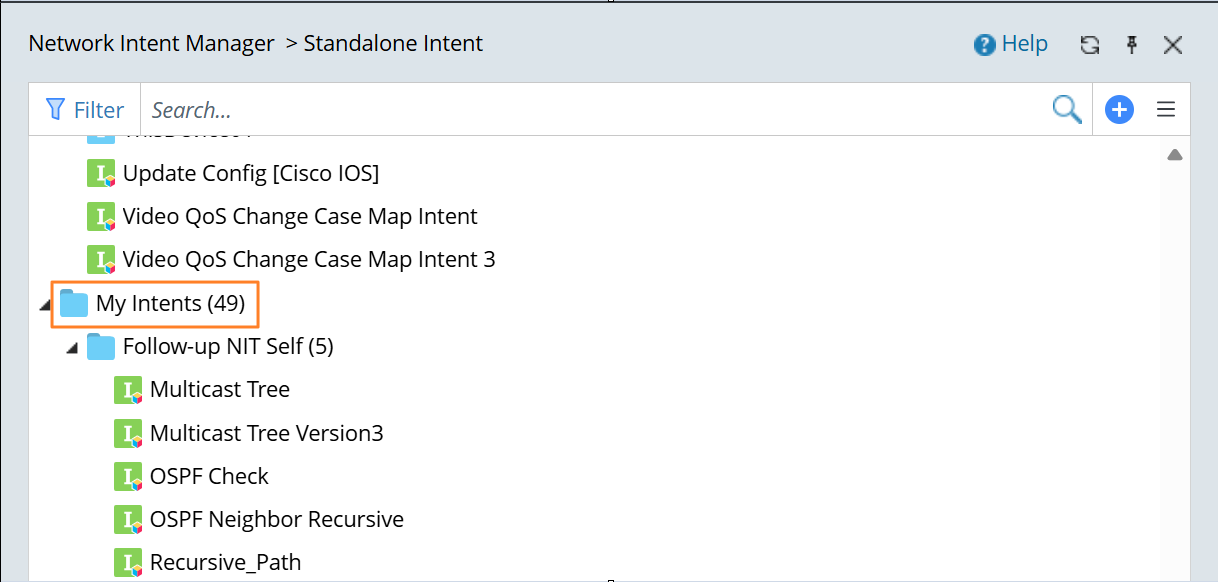Image resolution: width=1218 pixels, height=582 pixels.
Task: Click the Multicast Tree intent icon
Action: (x=128, y=390)
